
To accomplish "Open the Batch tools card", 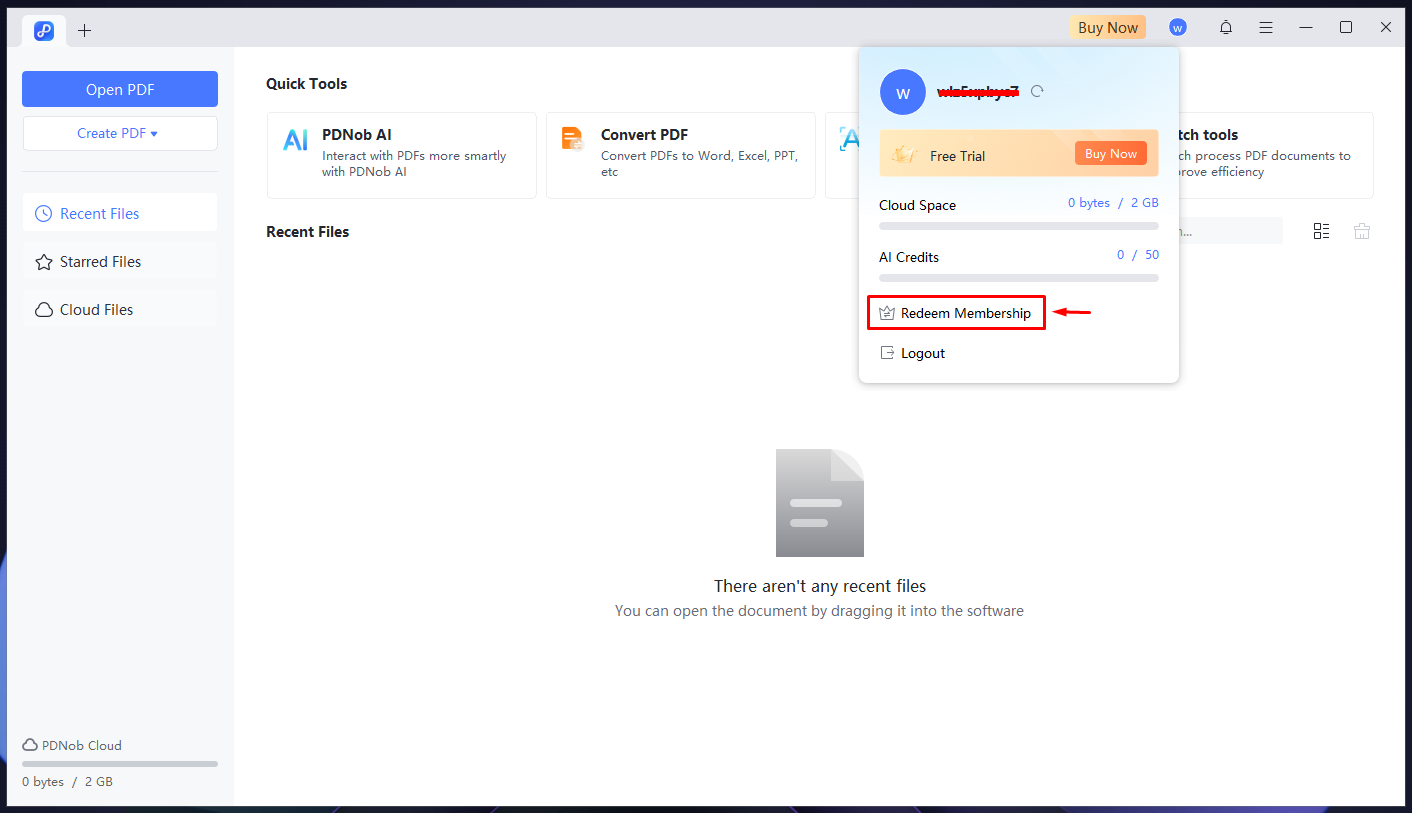I will tap(1276, 155).
